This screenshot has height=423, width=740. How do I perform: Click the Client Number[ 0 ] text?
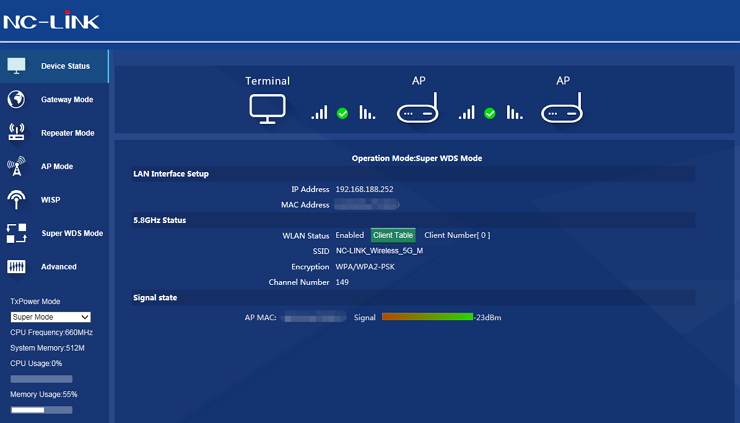click(x=457, y=235)
